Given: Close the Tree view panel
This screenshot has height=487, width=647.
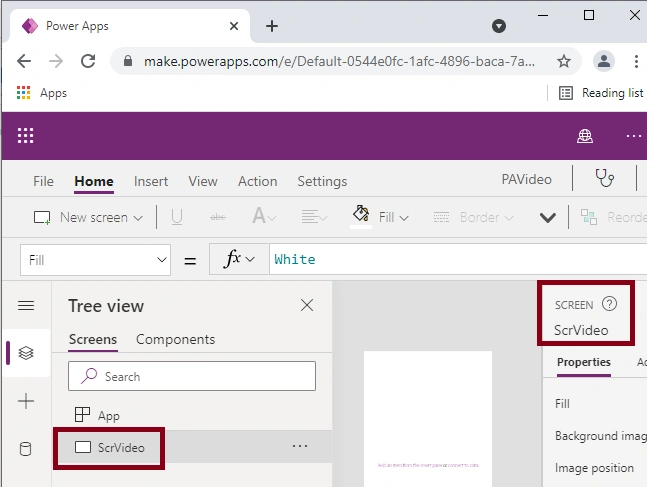Looking at the screenshot, I should coord(307,305).
